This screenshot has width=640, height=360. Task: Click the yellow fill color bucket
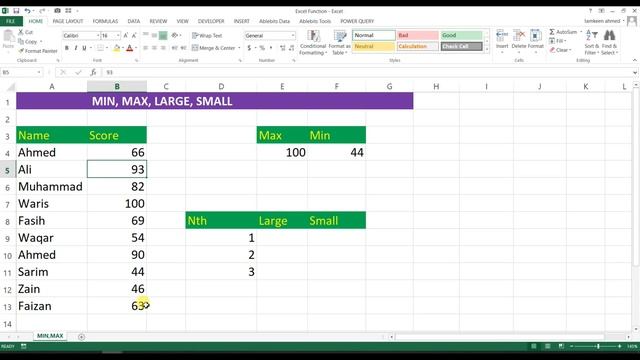click(117, 48)
